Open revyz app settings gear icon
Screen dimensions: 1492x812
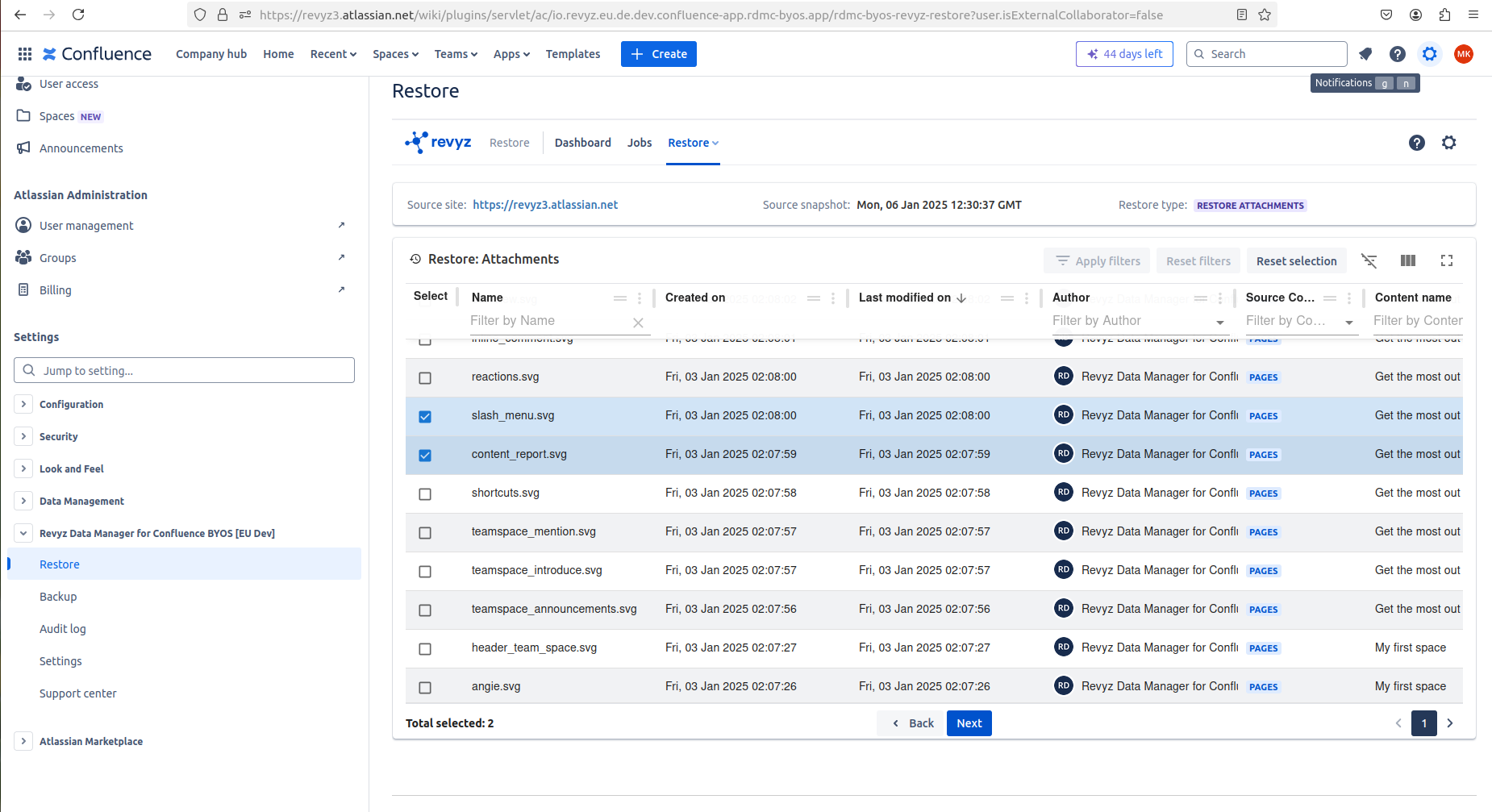pos(1449,143)
